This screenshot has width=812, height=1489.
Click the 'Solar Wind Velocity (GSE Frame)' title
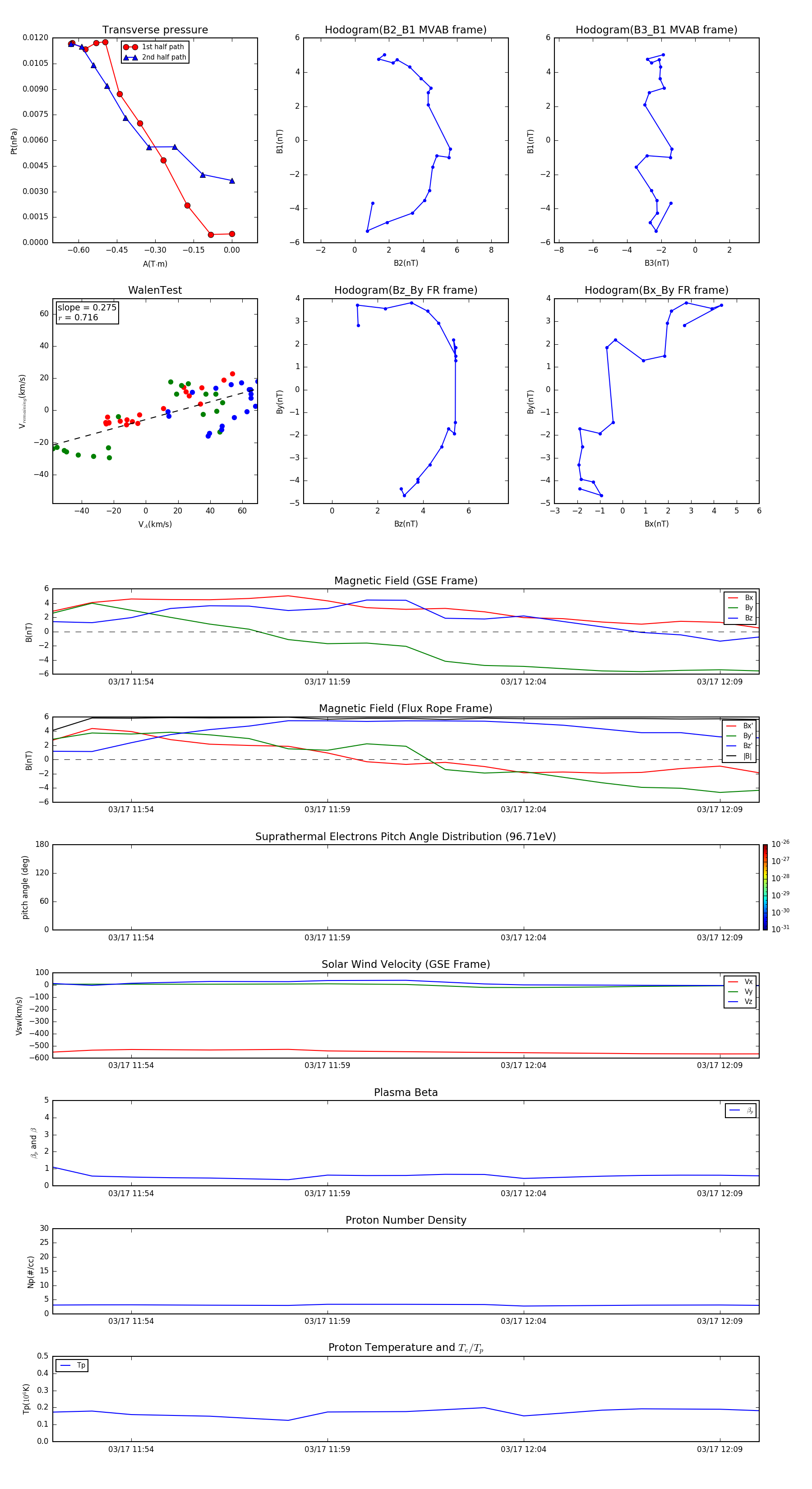click(x=406, y=965)
